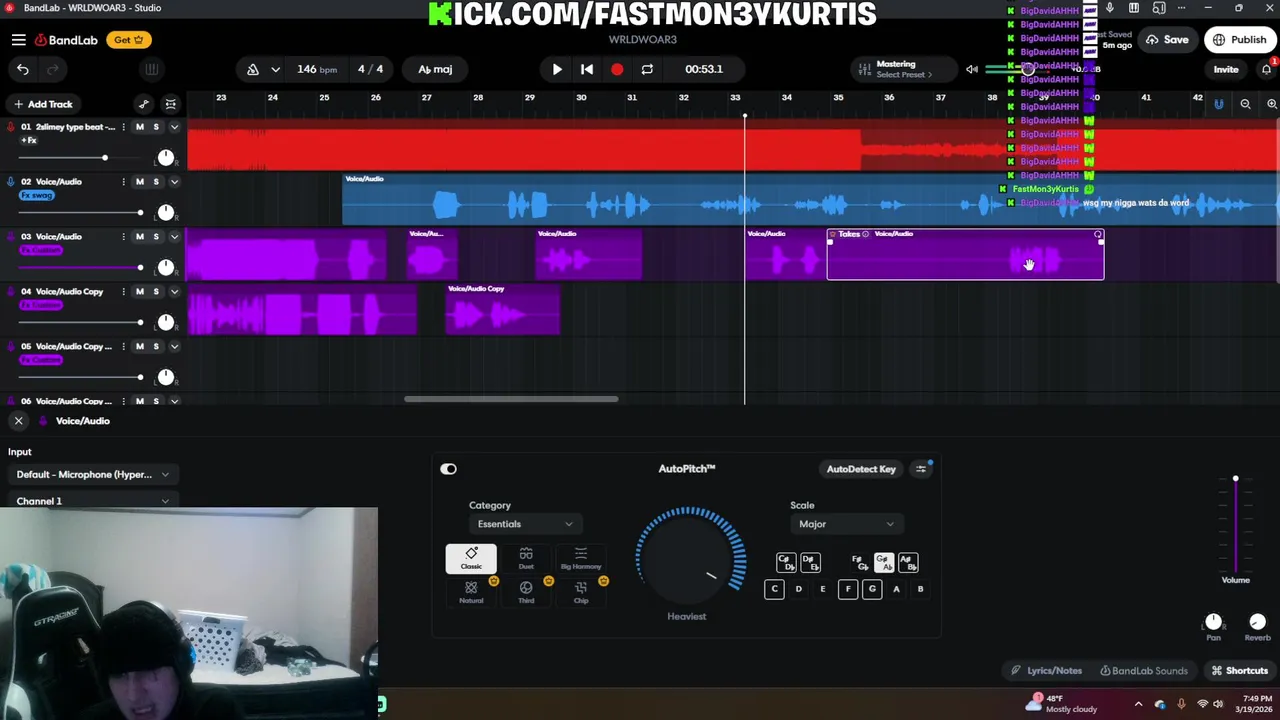Select the Duet AutoPitch preset
This screenshot has height=720, width=1280.
pos(526,559)
